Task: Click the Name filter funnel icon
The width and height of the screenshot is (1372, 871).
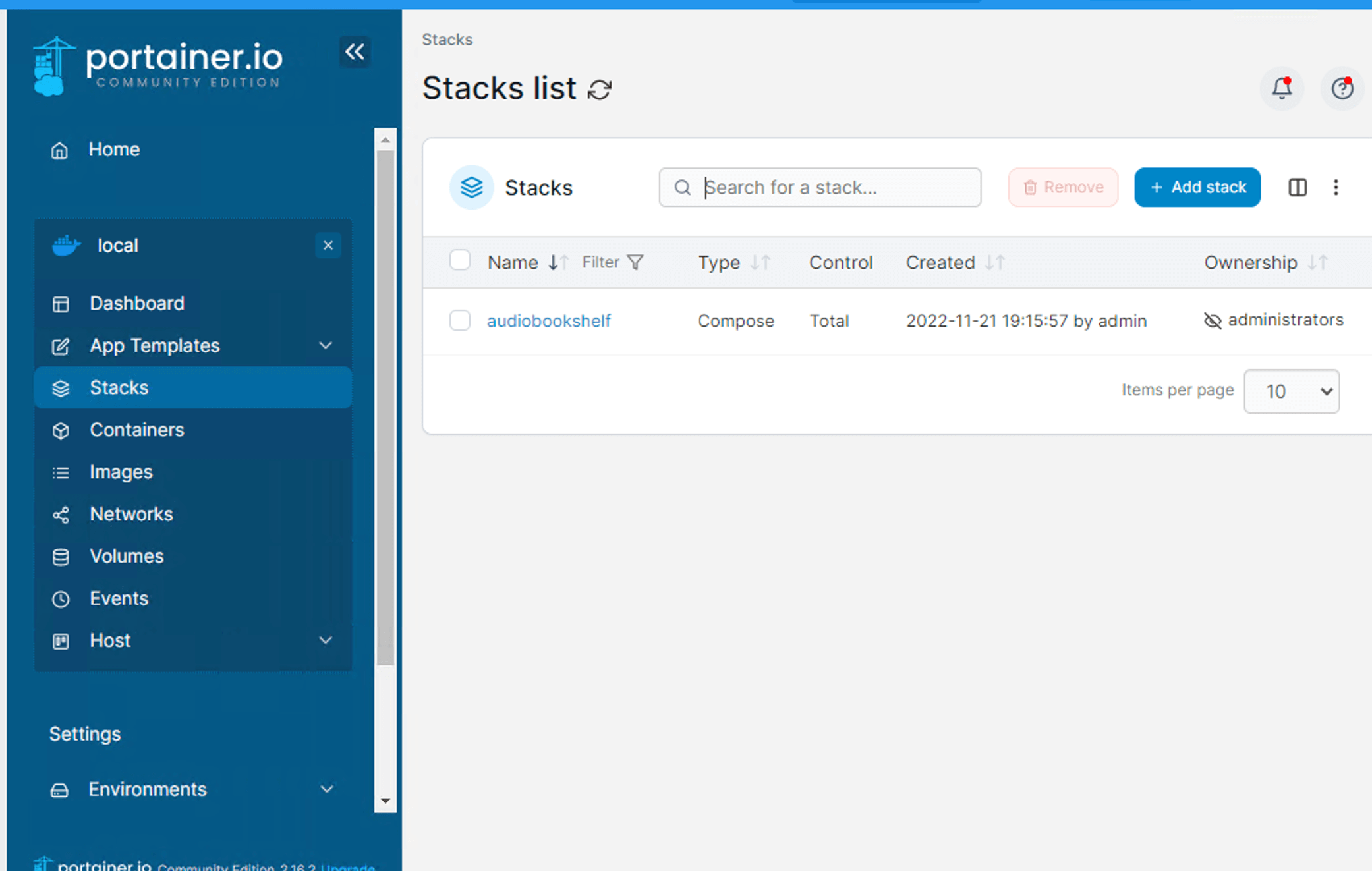Action: click(x=635, y=262)
